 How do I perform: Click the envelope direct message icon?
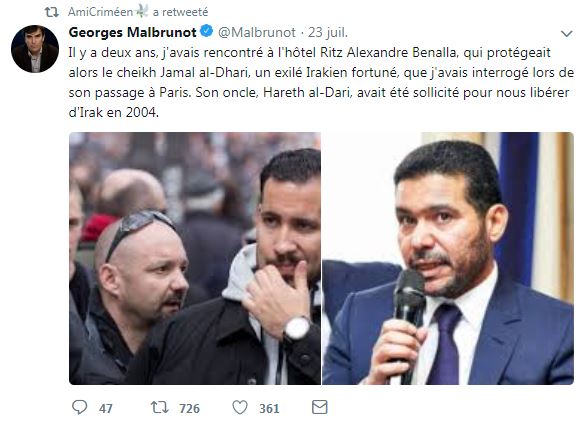320,407
